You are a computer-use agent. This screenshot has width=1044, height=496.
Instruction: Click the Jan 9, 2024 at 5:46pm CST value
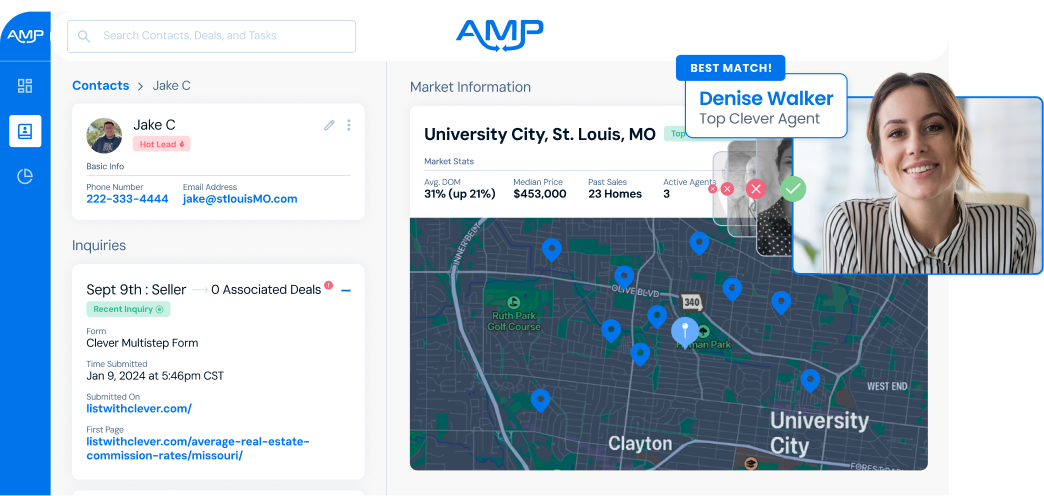155,376
